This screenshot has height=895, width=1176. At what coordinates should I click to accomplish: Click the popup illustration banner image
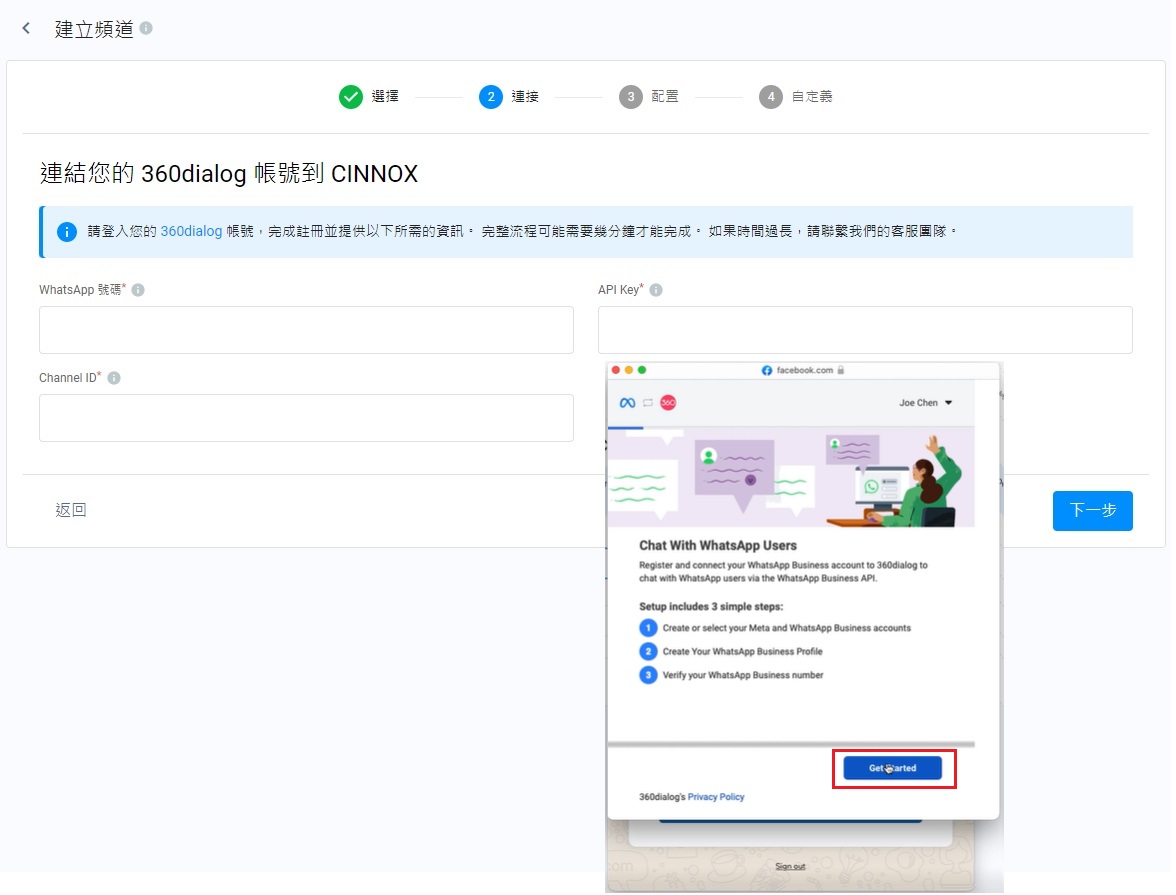[x=790, y=477]
